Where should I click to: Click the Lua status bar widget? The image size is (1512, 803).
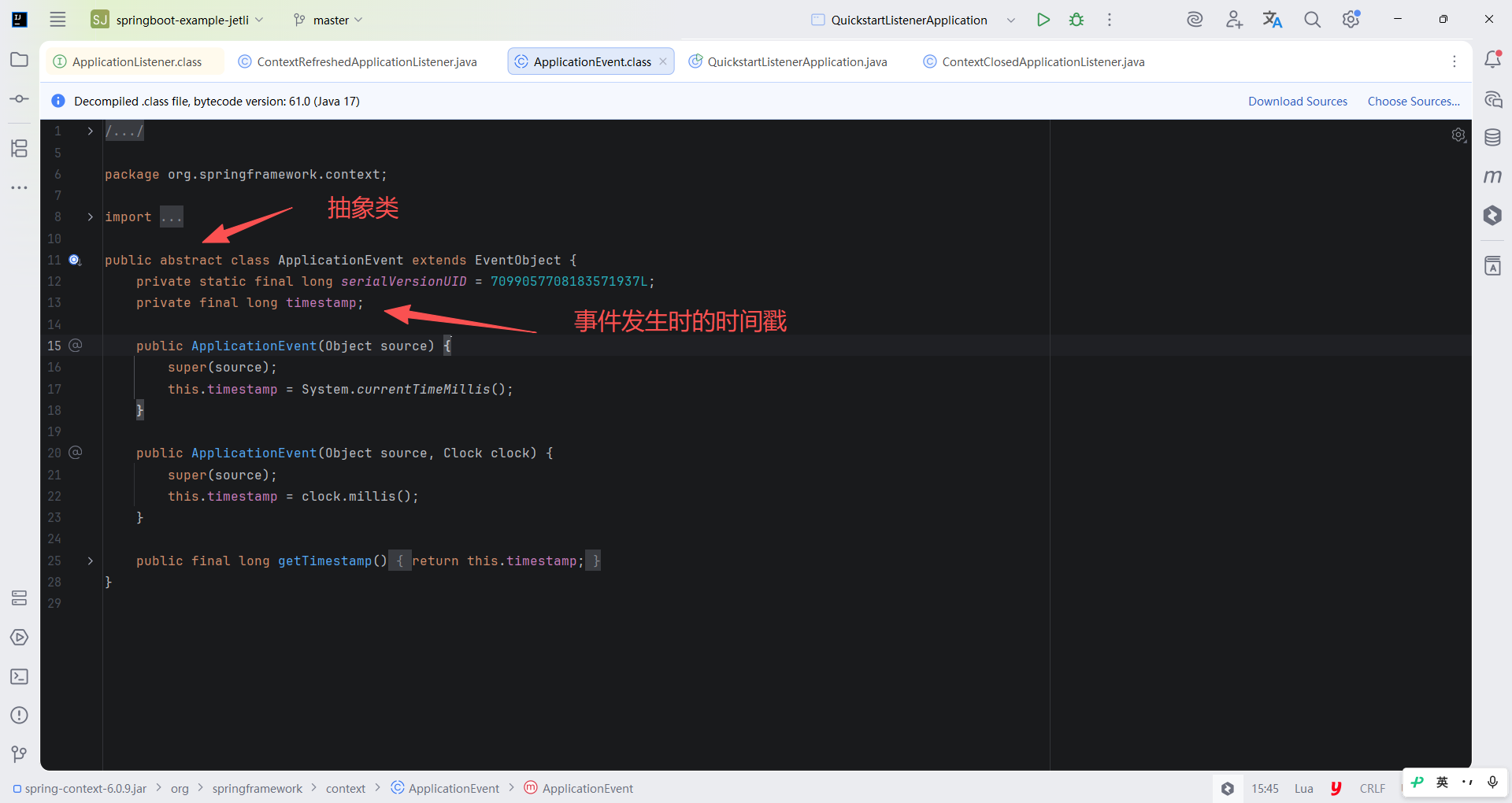tap(1304, 788)
